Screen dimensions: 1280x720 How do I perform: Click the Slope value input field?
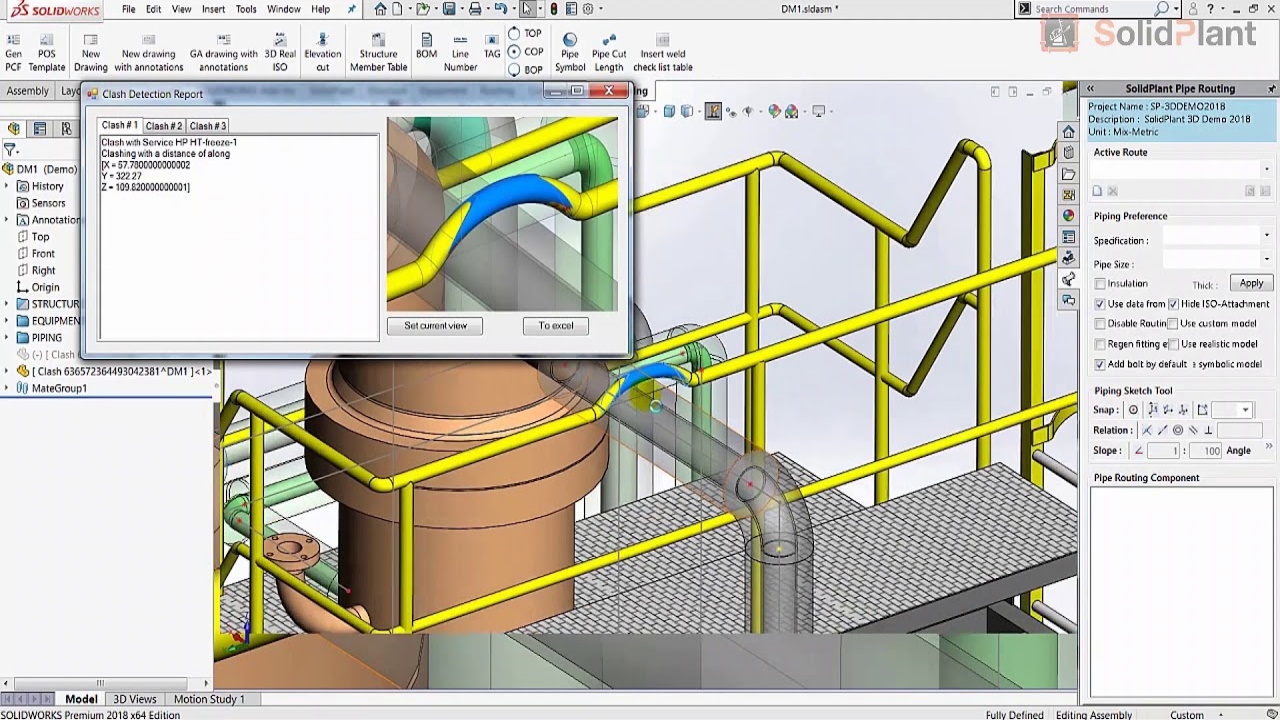click(x=1163, y=451)
